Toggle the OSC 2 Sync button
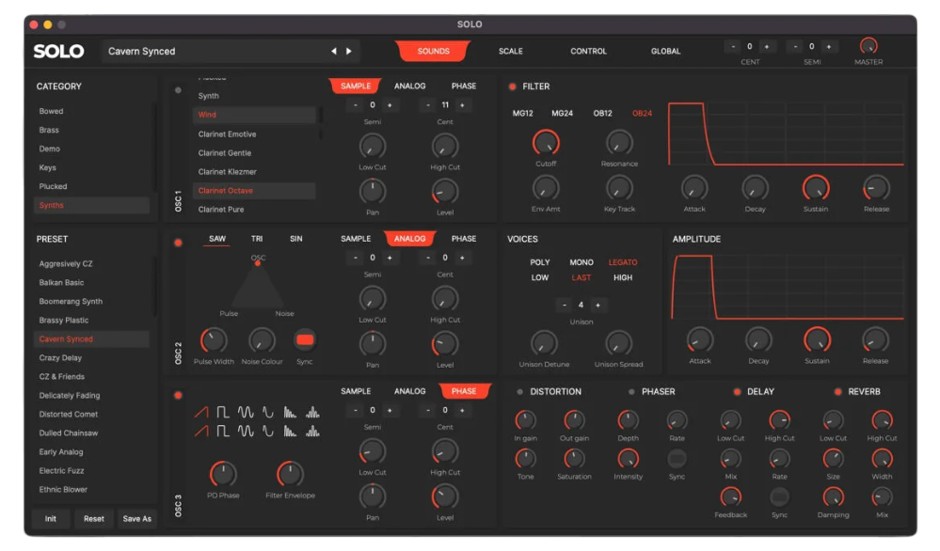This screenshot has width=940, height=551. pyautogui.click(x=305, y=340)
